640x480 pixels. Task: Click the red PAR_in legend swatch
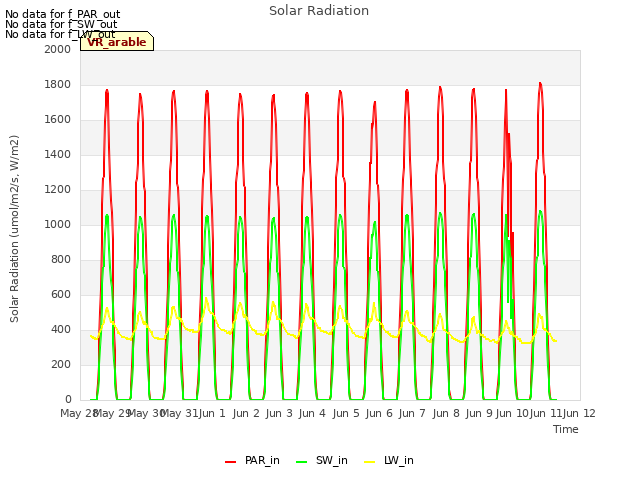231,462
